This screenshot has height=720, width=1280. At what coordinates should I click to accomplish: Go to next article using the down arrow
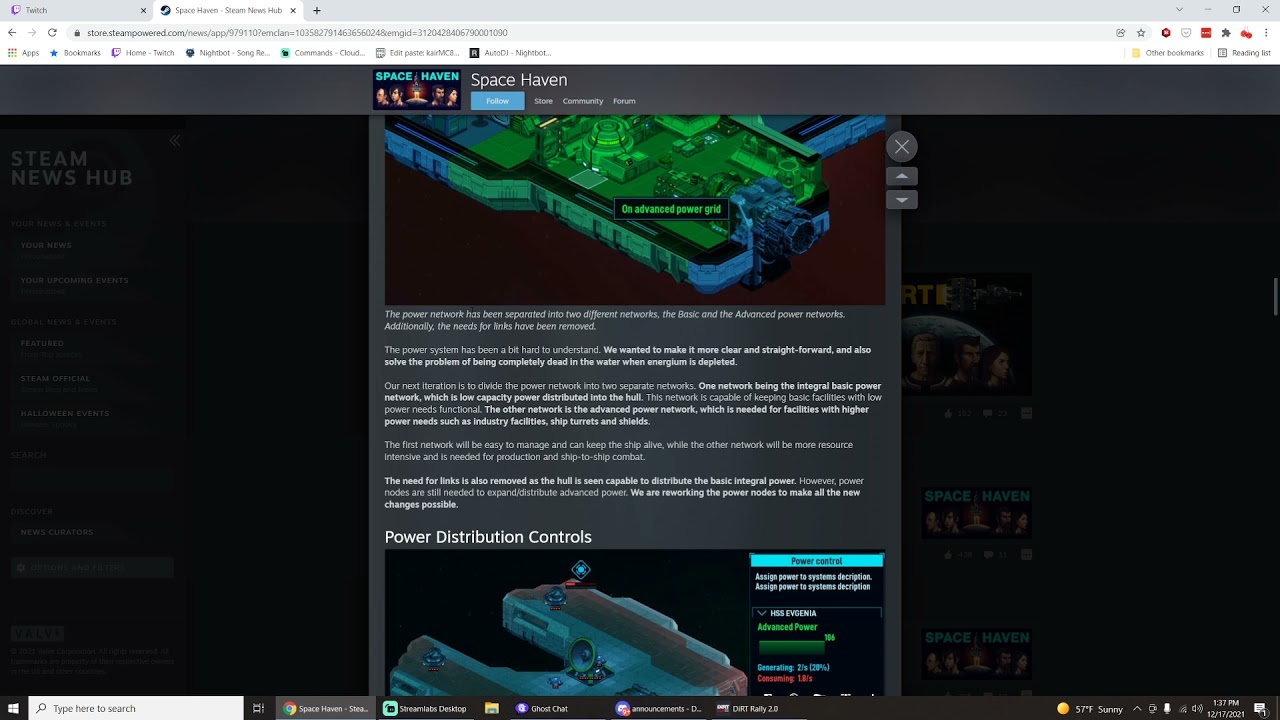coord(901,200)
